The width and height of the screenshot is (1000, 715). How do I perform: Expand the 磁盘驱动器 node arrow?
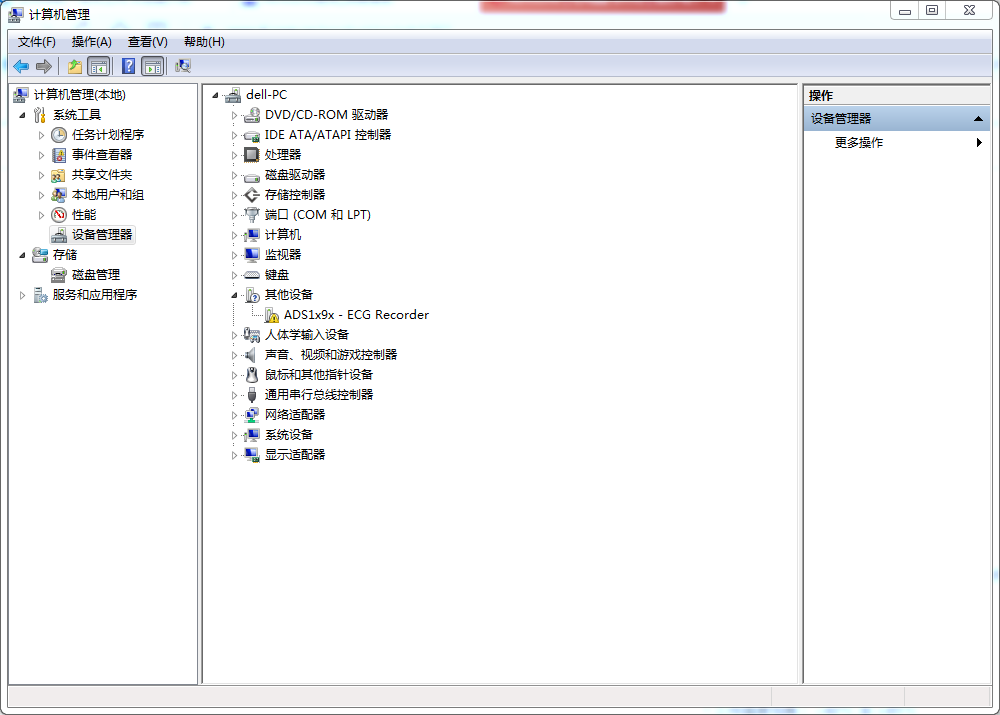[x=234, y=175]
